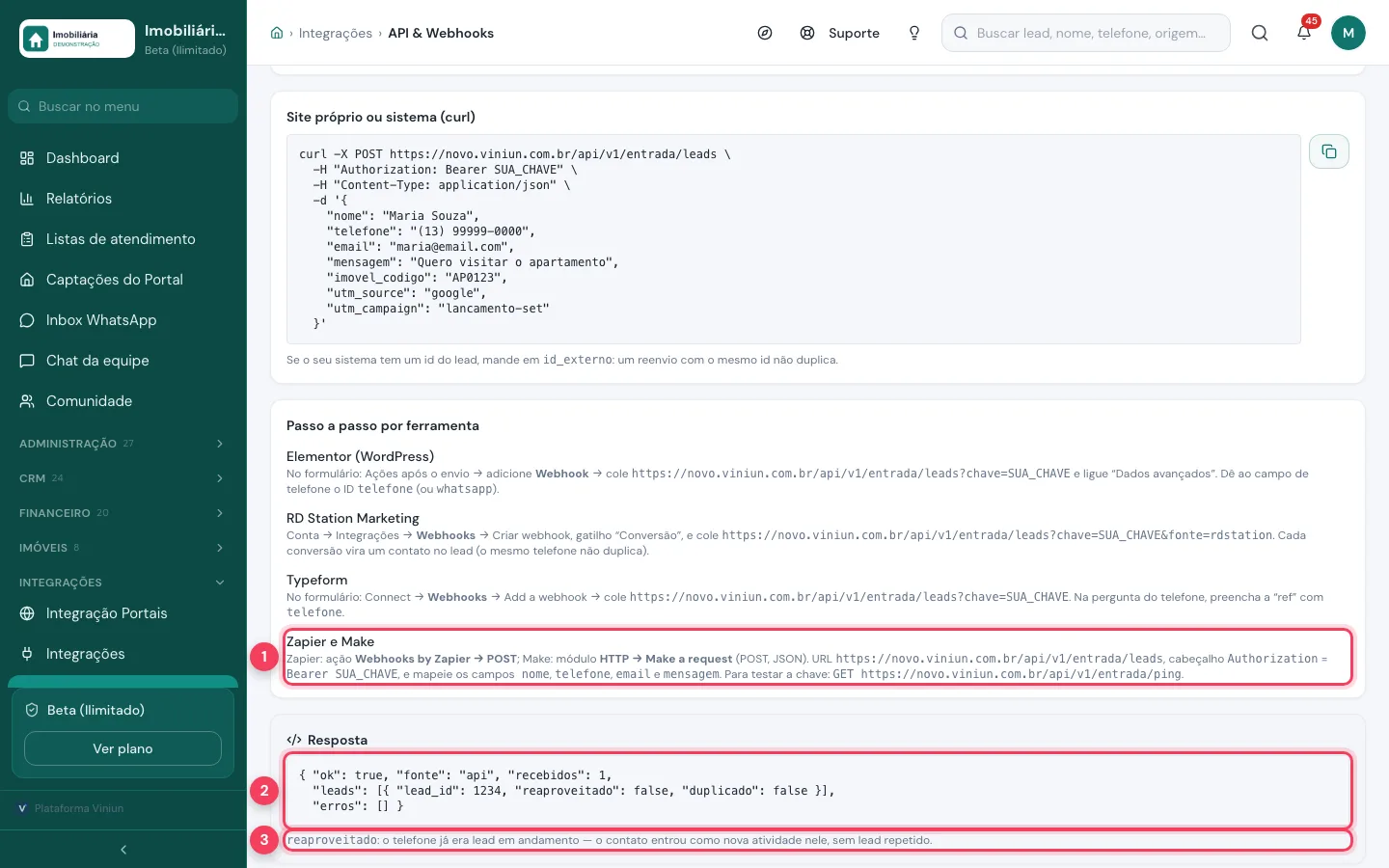Viewport: 1389px width, 868px height.
Task: Open Inbox WhatsApp
Action: pos(123,320)
